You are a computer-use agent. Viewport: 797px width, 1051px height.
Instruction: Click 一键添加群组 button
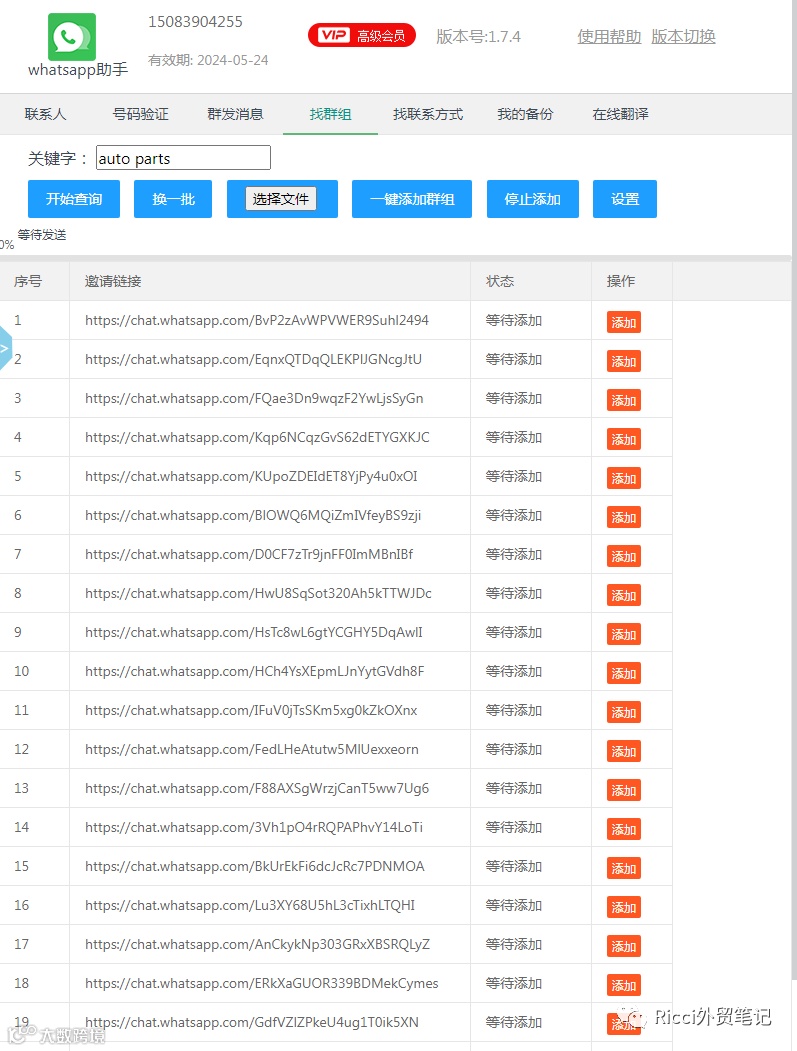[412, 199]
